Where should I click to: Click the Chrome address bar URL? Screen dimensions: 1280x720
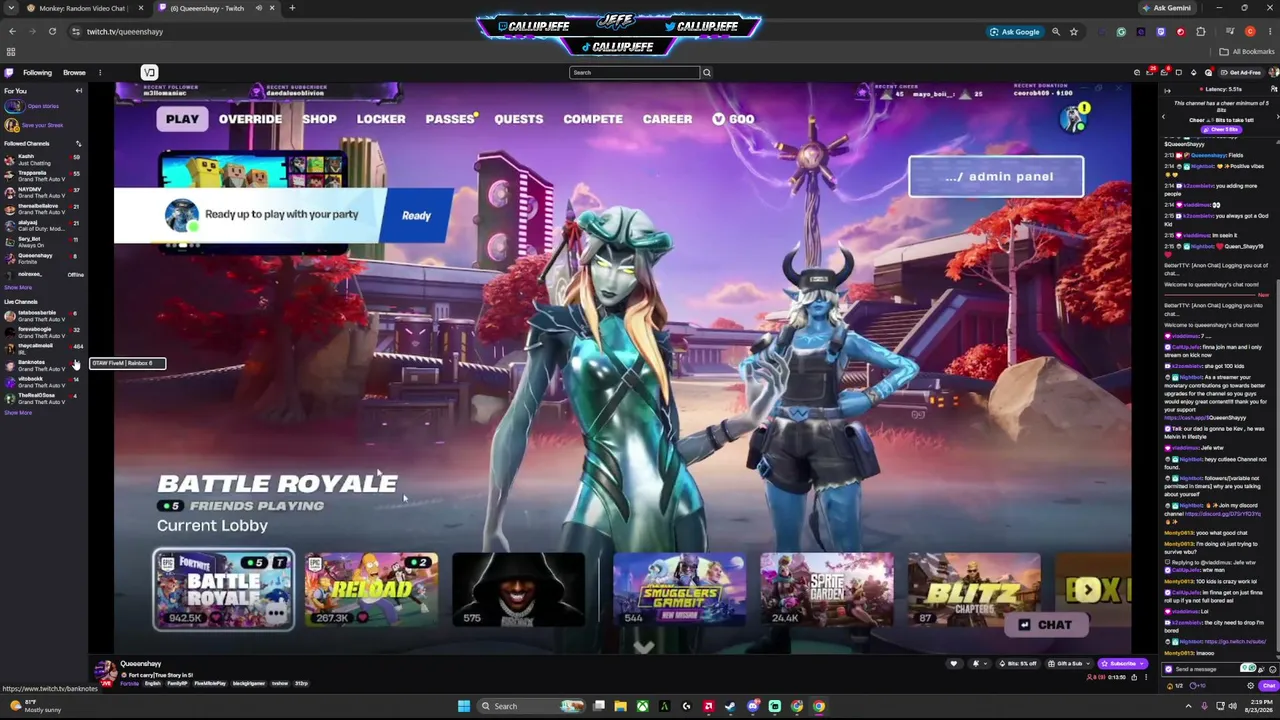pos(125,32)
